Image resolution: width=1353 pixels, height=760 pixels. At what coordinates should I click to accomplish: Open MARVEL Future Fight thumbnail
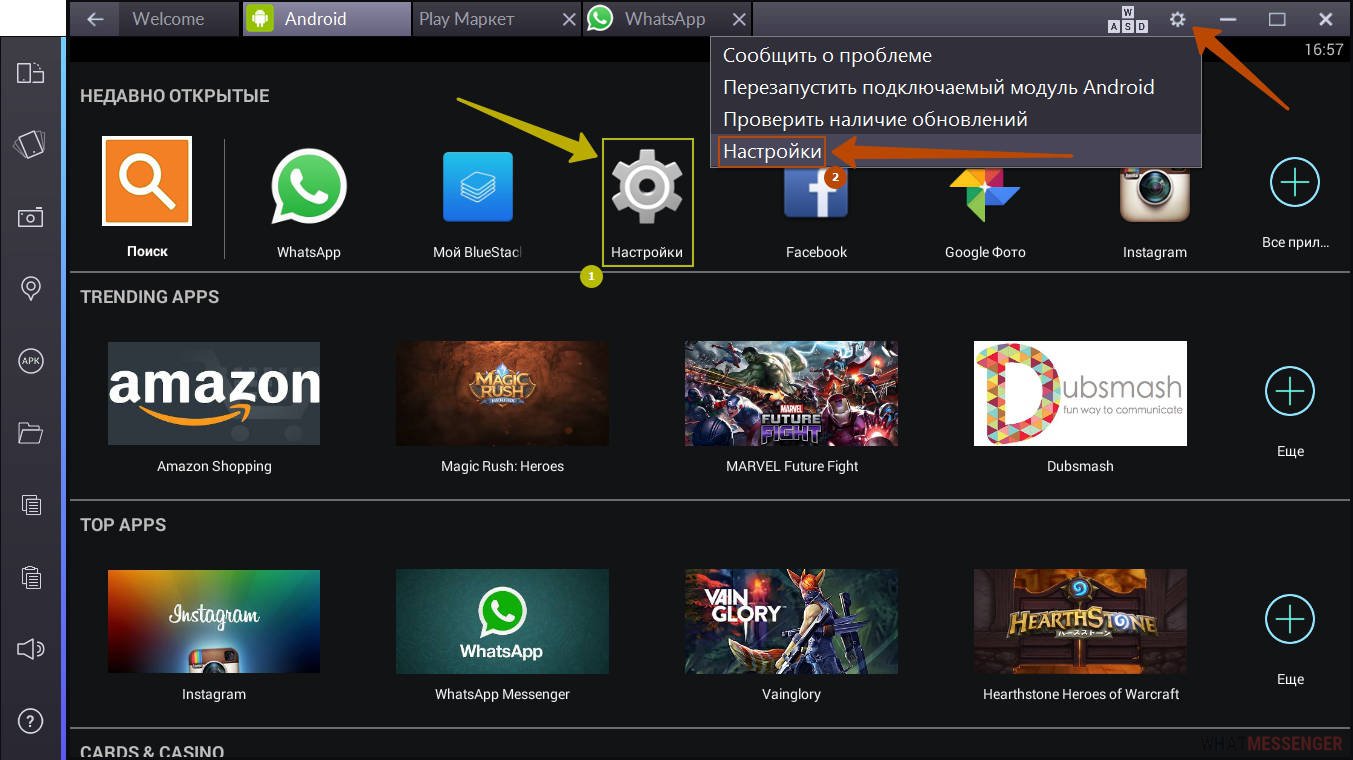tap(791, 393)
